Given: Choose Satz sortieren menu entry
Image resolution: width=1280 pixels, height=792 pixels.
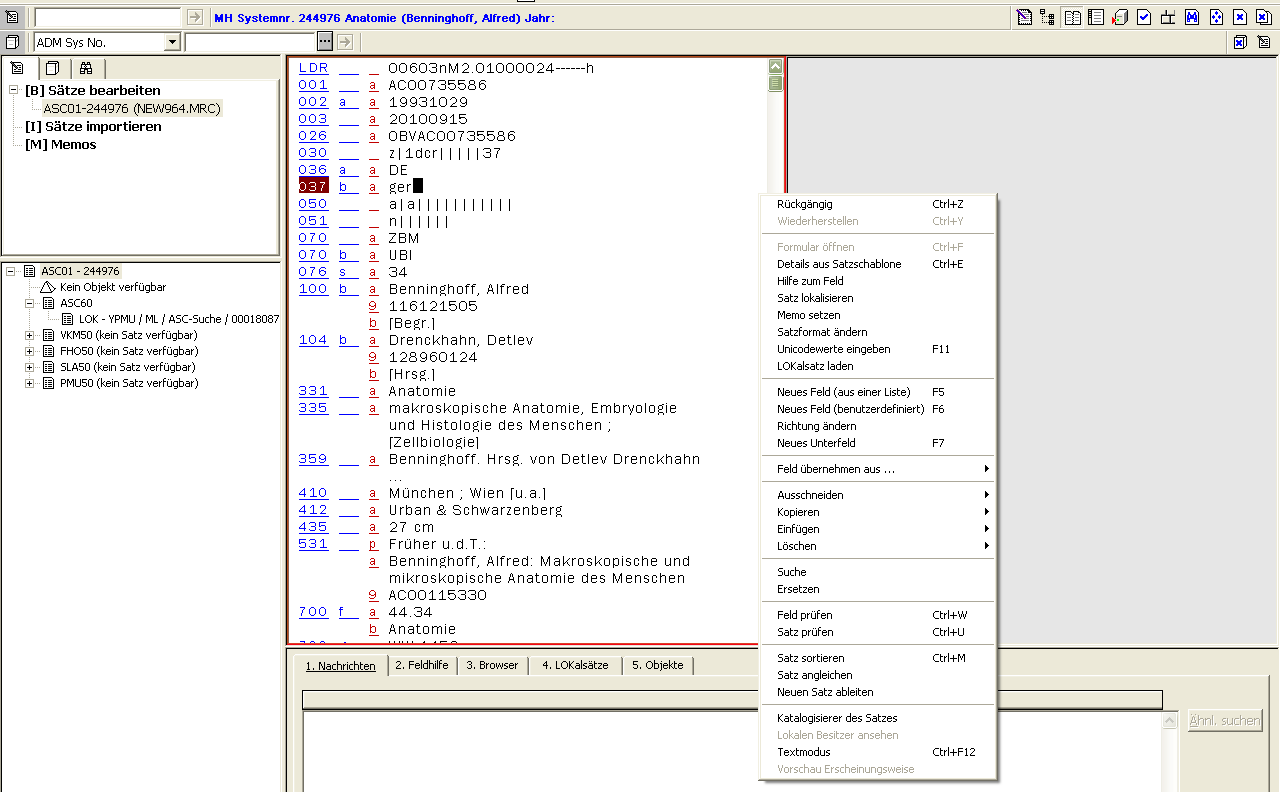Looking at the screenshot, I should 877,658.
